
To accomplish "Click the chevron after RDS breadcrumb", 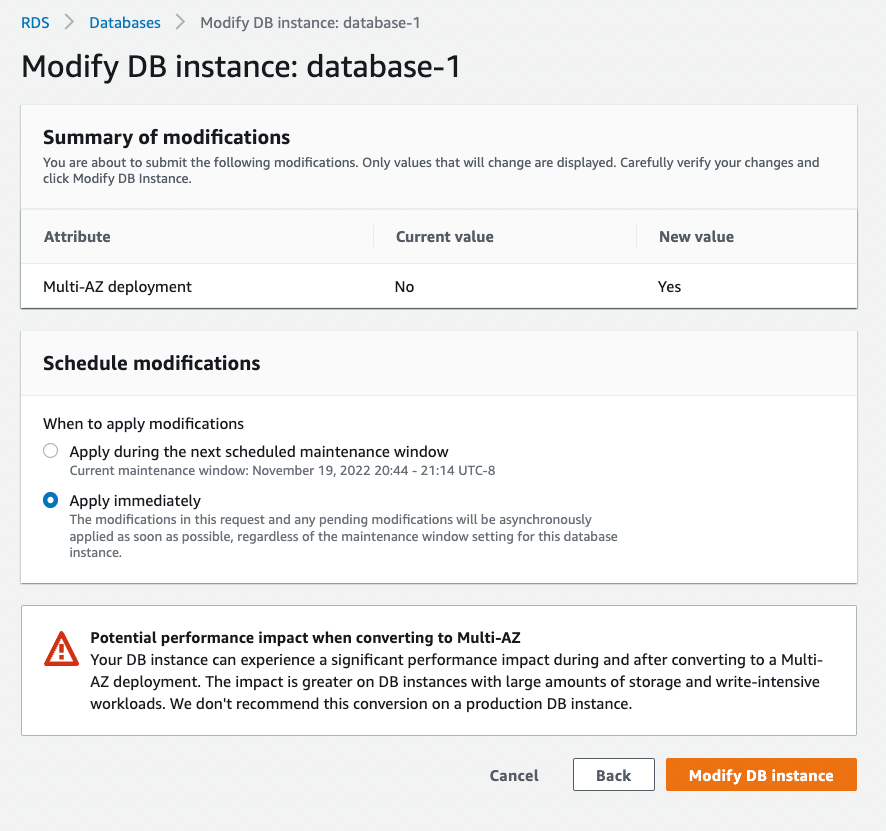I will pos(69,23).
